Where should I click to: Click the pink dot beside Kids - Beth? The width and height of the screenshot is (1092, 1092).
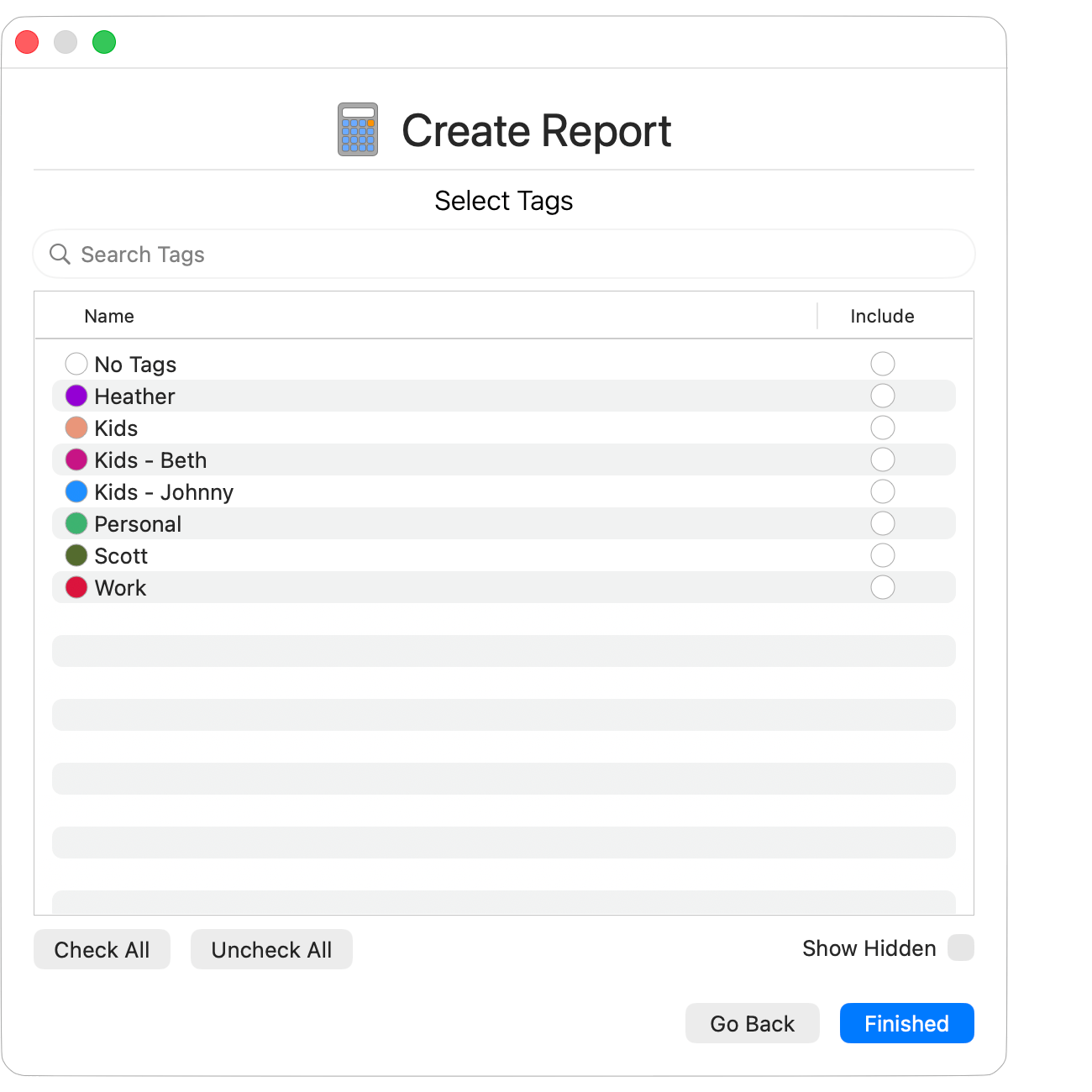click(x=76, y=459)
